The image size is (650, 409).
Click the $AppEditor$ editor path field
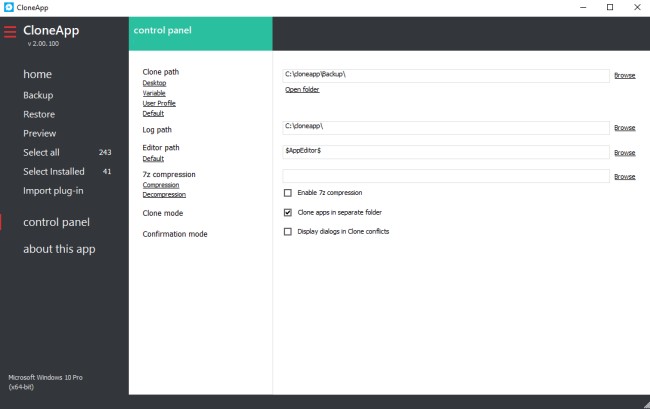tap(446, 152)
